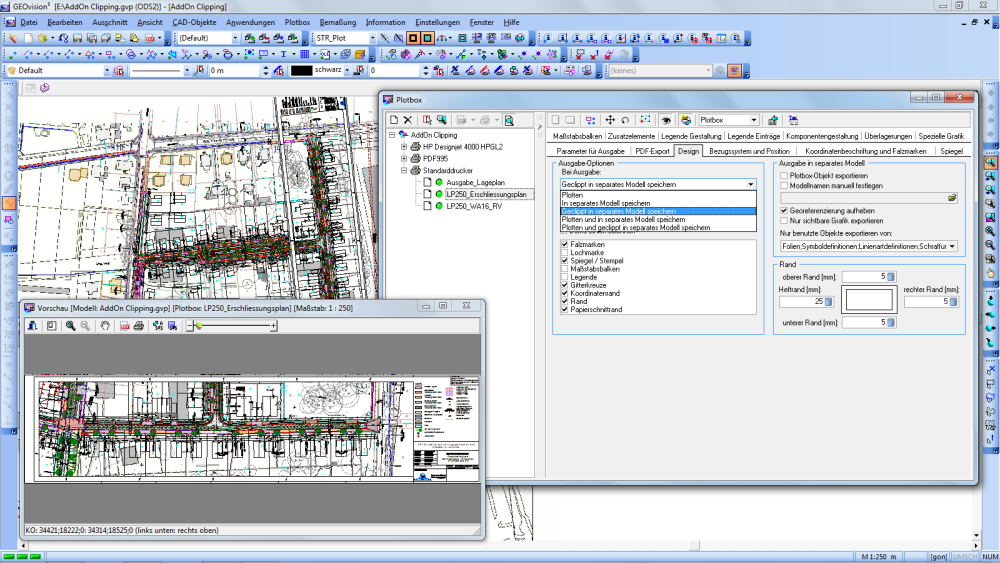Delete plotbox using the X icon

pyautogui.click(x=408, y=120)
